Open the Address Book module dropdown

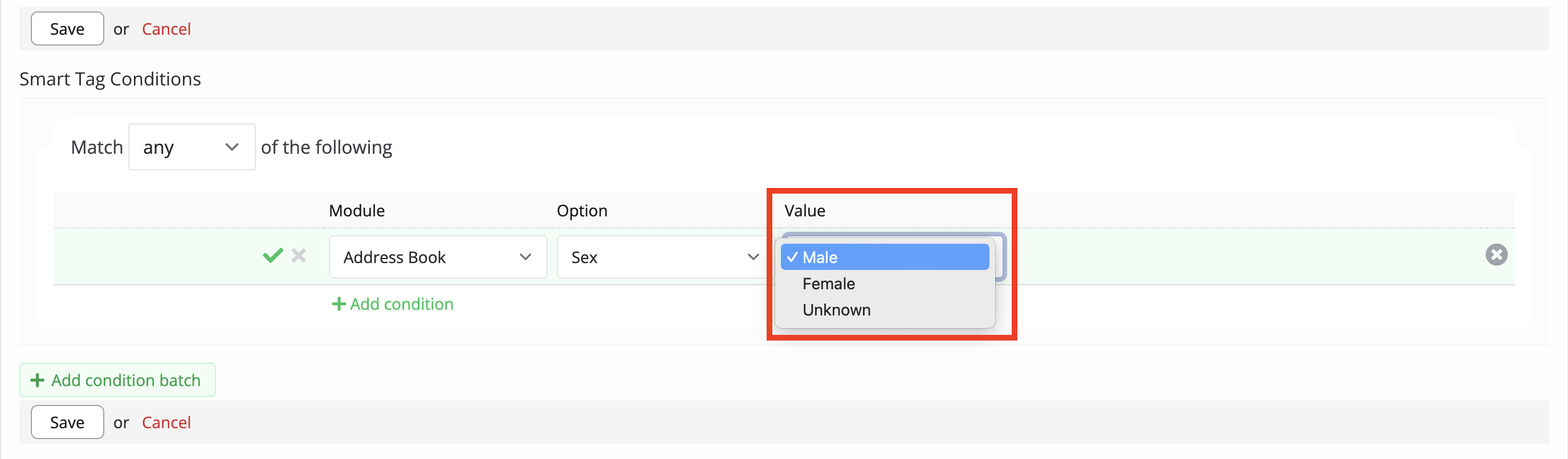click(438, 257)
